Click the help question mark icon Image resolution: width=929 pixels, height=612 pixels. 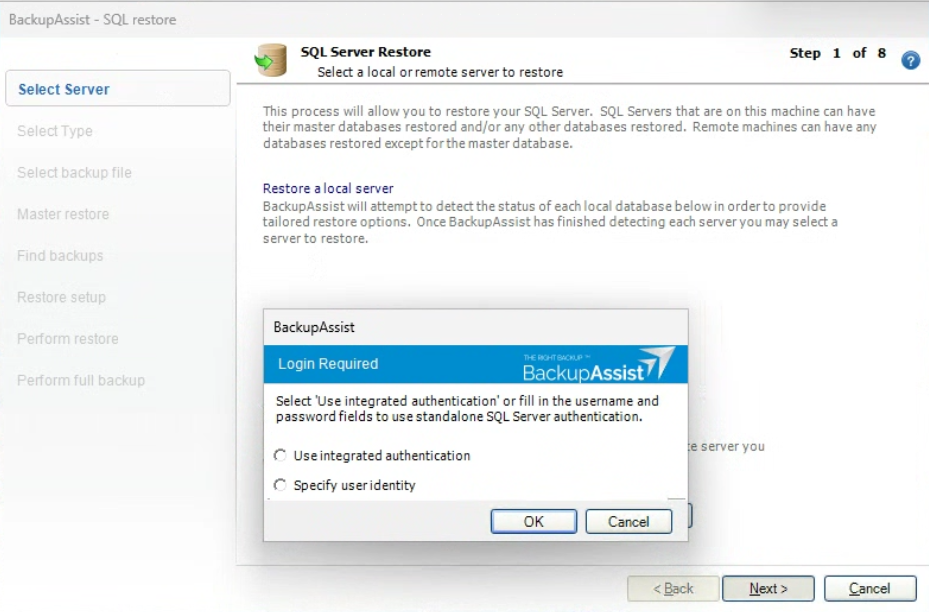(909, 60)
